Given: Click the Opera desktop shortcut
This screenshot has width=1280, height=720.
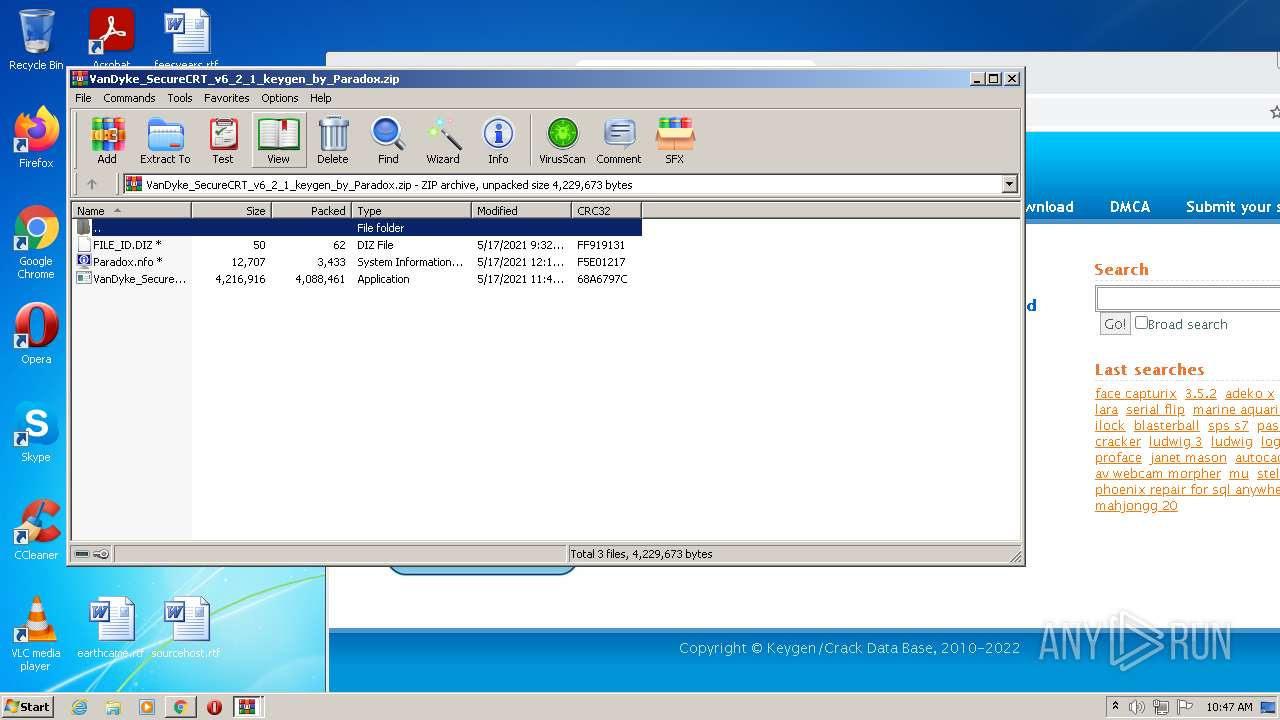Looking at the screenshot, I should (36, 334).
